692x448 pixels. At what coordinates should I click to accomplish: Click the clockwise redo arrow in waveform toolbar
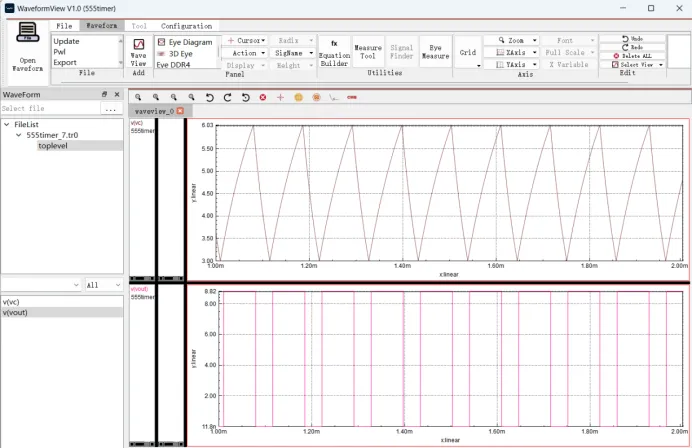click(x=228, y=97)
